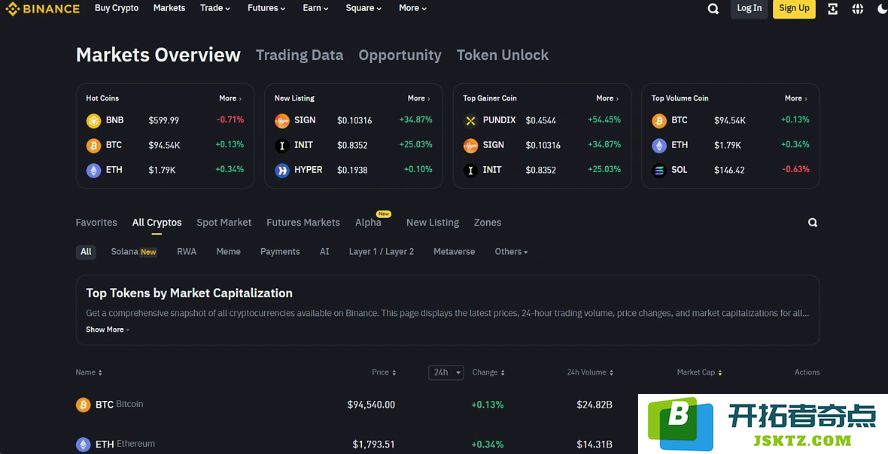Filter by Payments category
This screenshot has height=454, width=888.
280,252
